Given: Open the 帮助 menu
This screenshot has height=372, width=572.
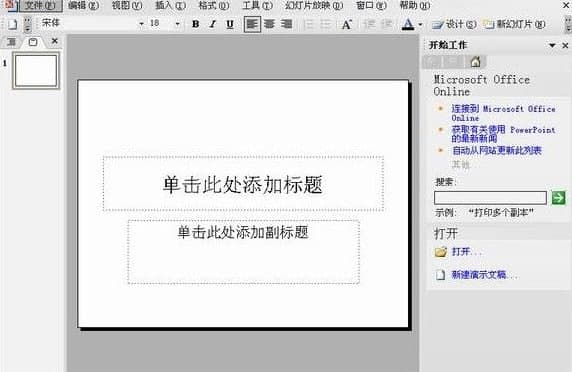Looking at the screenshot, I should tap(415, 5).
